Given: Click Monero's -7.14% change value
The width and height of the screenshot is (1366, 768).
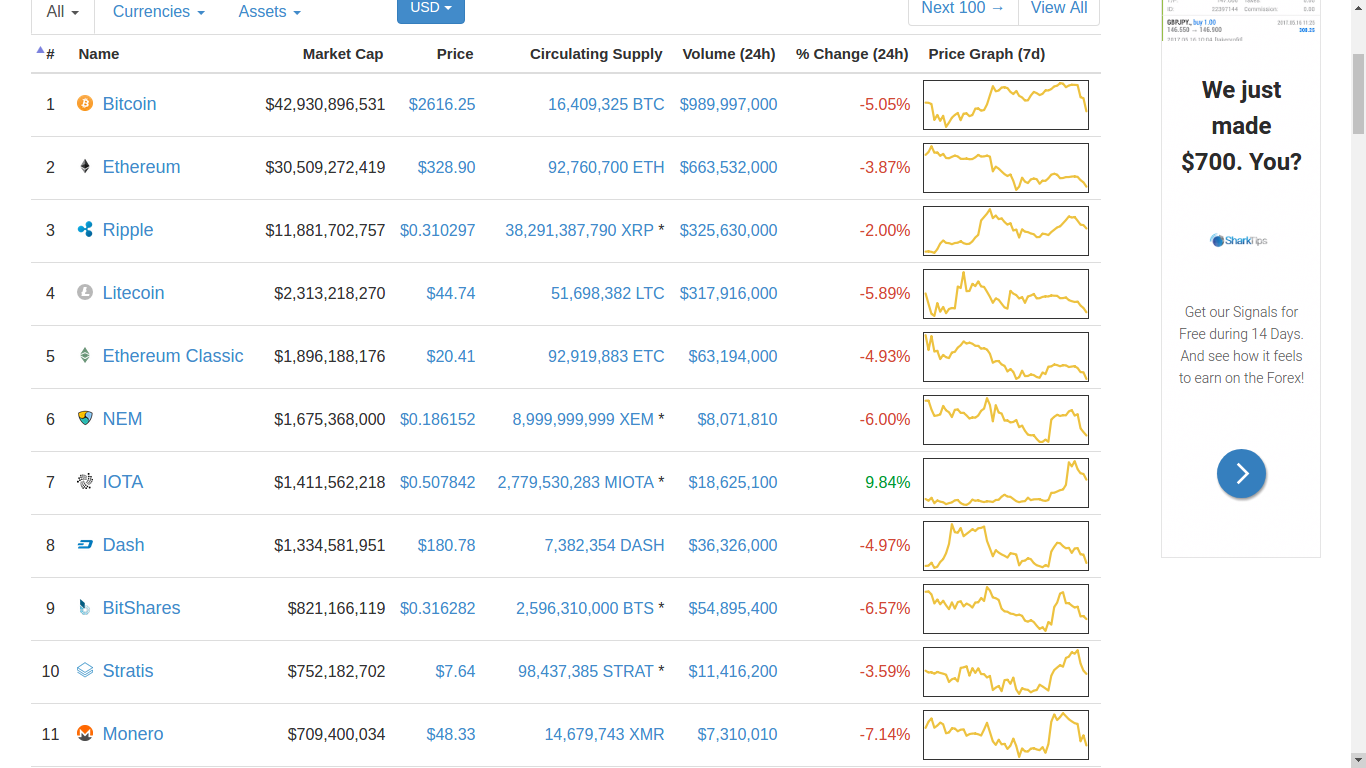Looking at the screenshot, I should click(885, 734).
